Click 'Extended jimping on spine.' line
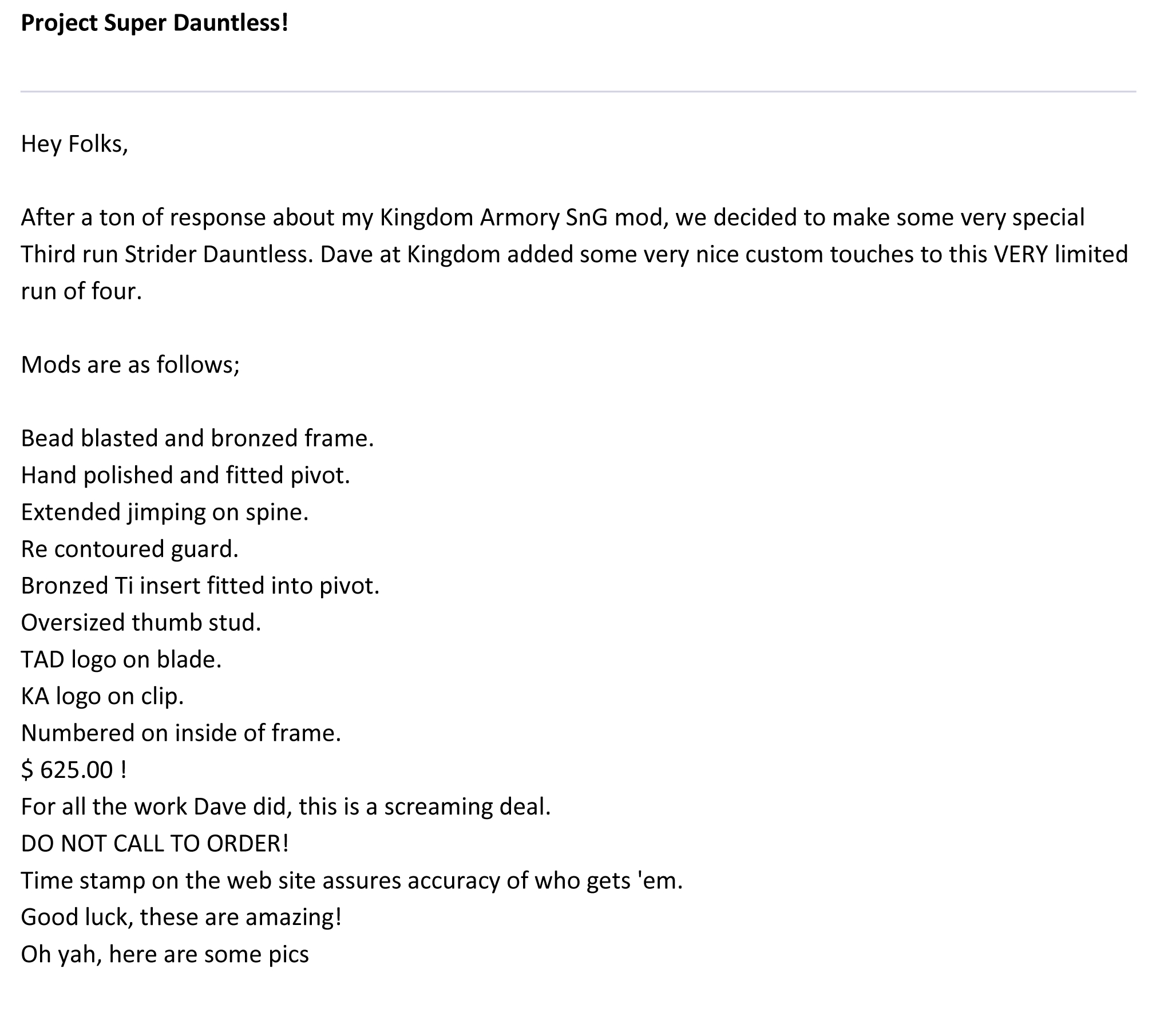 pyautogui.click(x=165, y=512)
